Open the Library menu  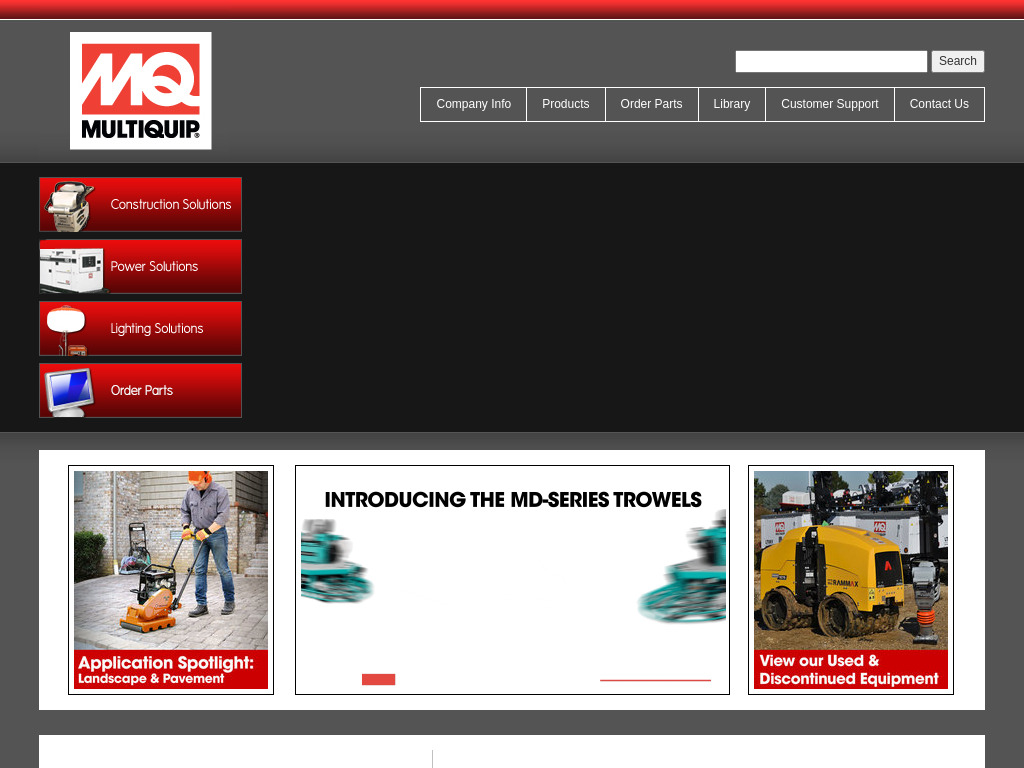pos(731,104)
